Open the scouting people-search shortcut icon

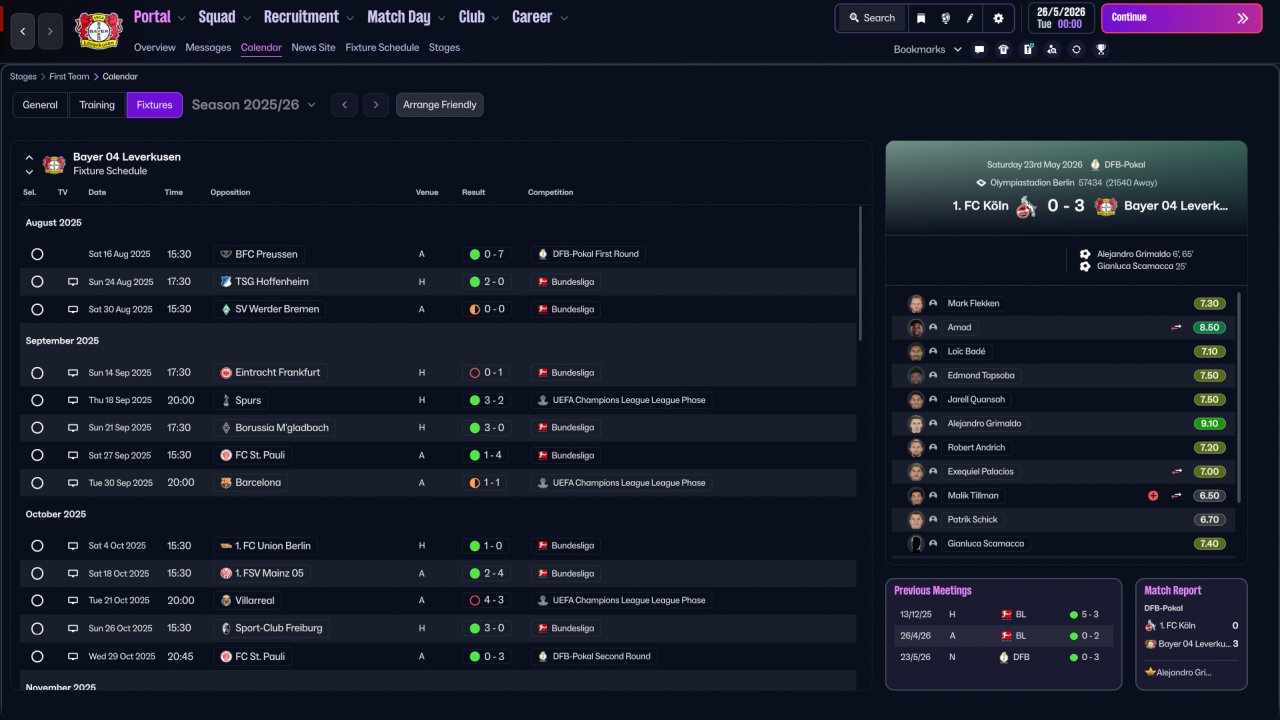pos(1052,49)
